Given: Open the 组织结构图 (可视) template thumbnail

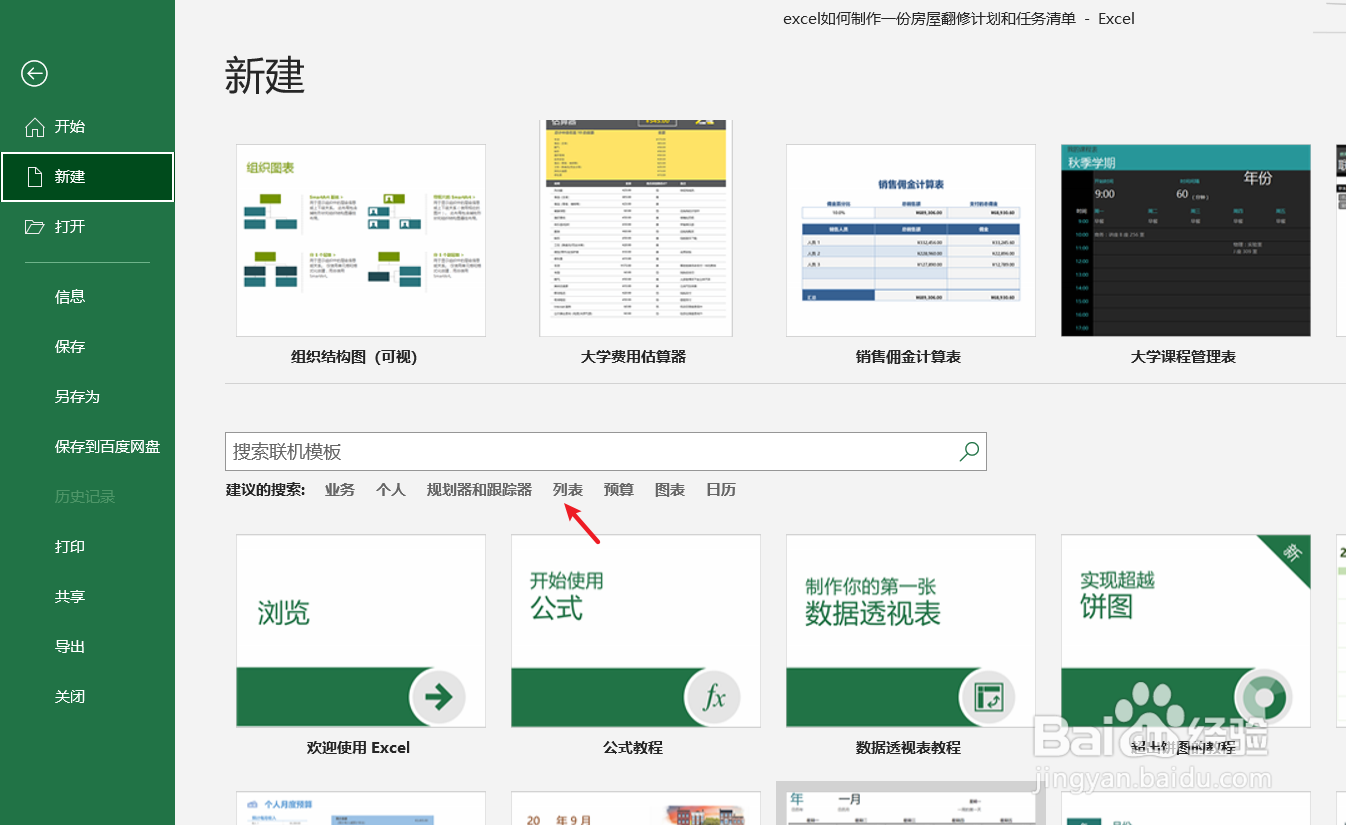Looking at the screenshot, I should click(x=361, y=240).
